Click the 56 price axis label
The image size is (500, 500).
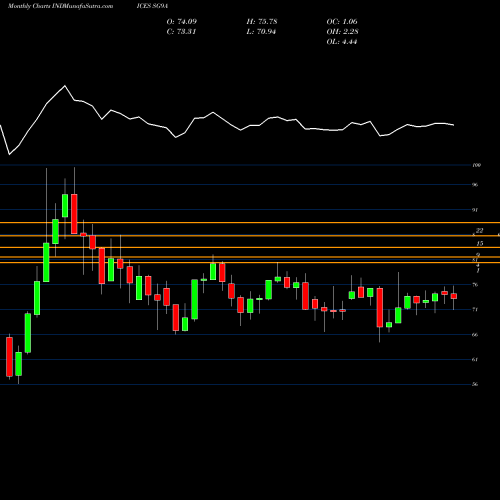point(475,384)
